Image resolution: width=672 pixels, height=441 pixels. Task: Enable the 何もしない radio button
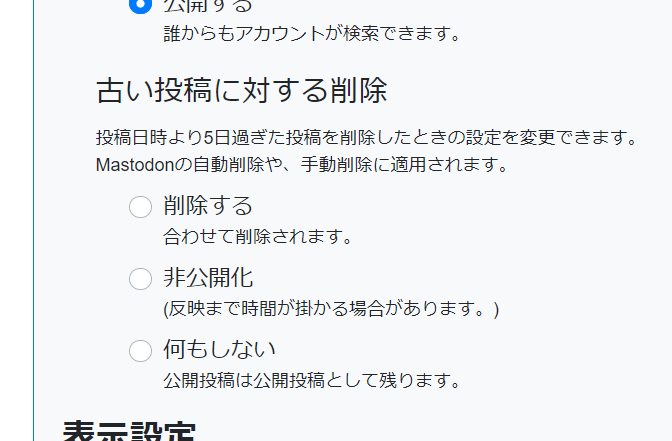[141, 351]
